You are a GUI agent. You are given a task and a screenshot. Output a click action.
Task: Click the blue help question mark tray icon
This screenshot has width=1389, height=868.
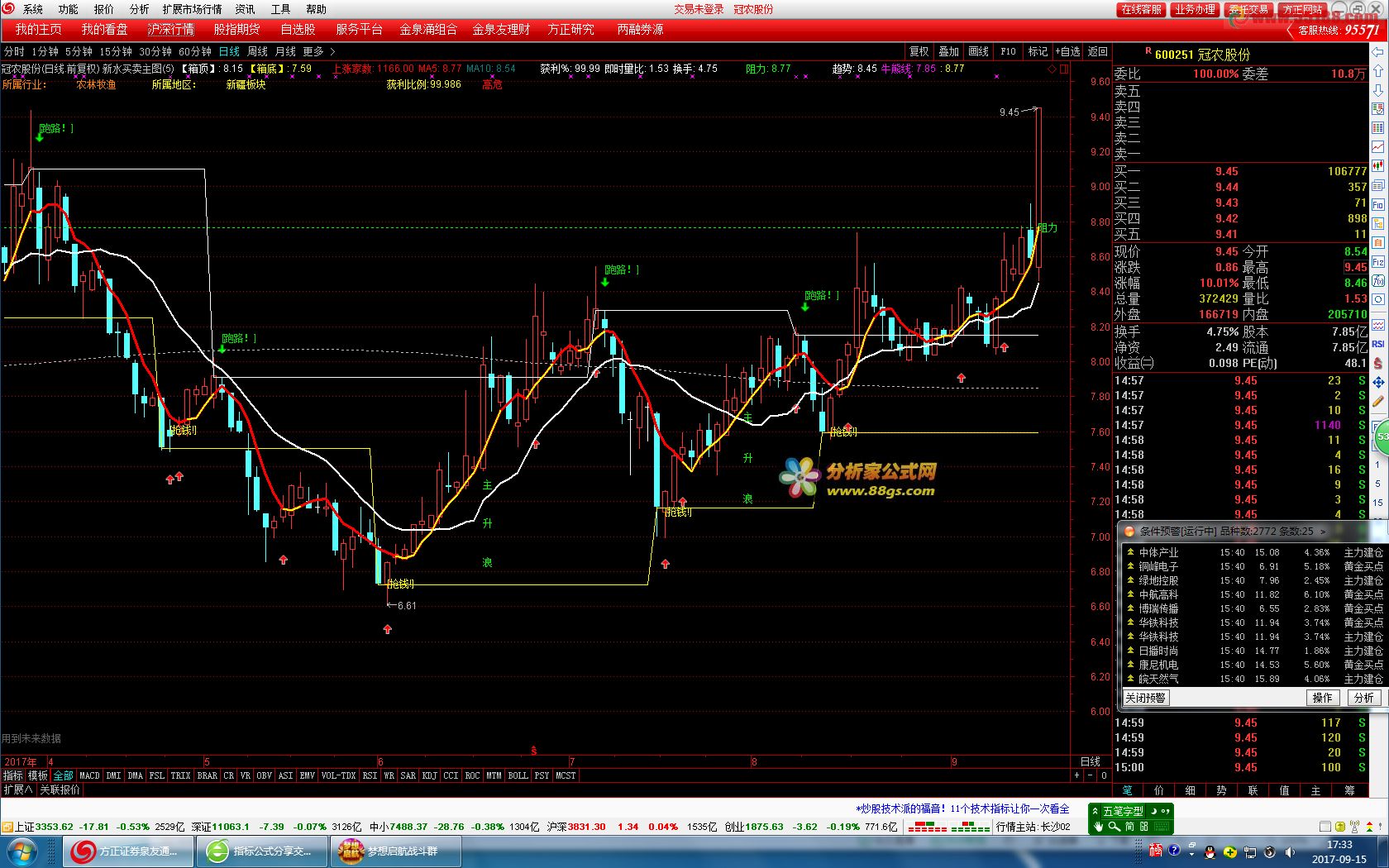click(x=1174, y=850)
